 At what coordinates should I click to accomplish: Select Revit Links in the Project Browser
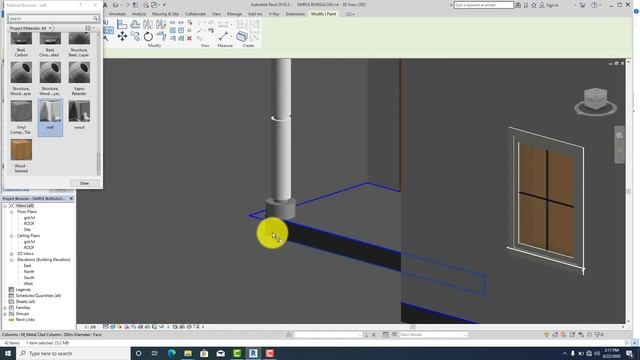[25, 320]
